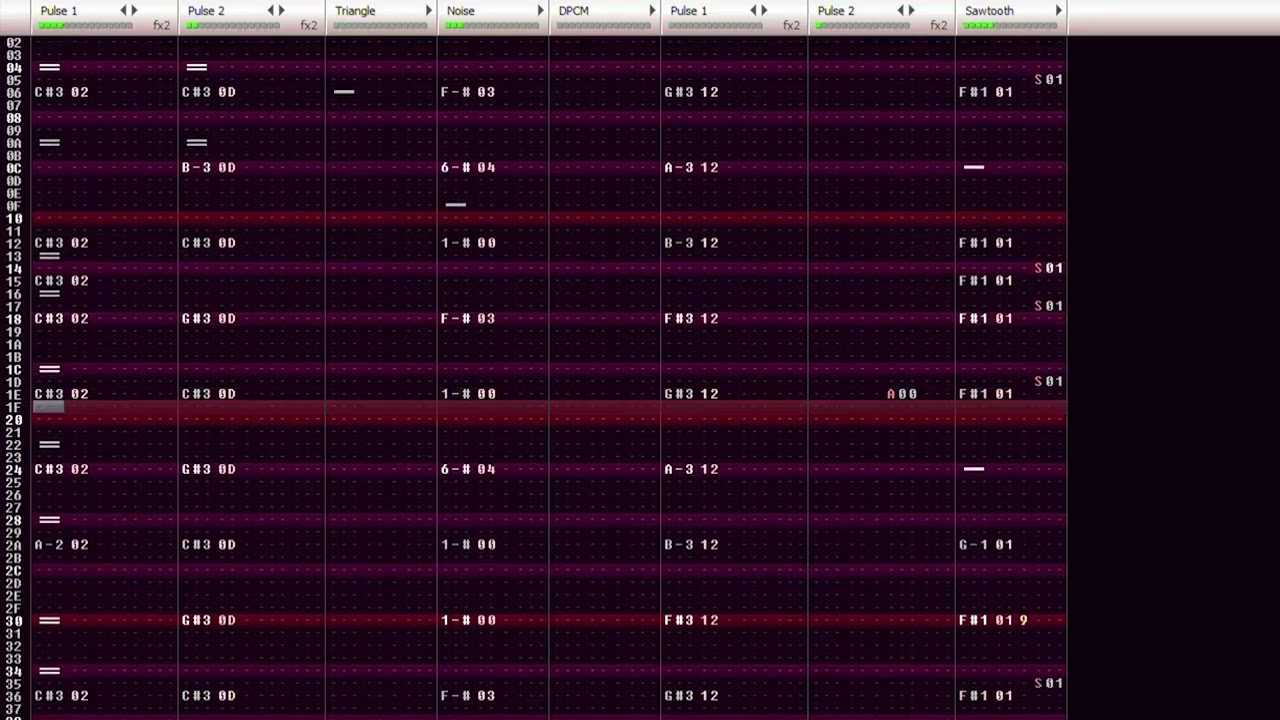1280x720 pixels.
Task: Select the B-3 0D note in row 0C
Action: (209, 168)
